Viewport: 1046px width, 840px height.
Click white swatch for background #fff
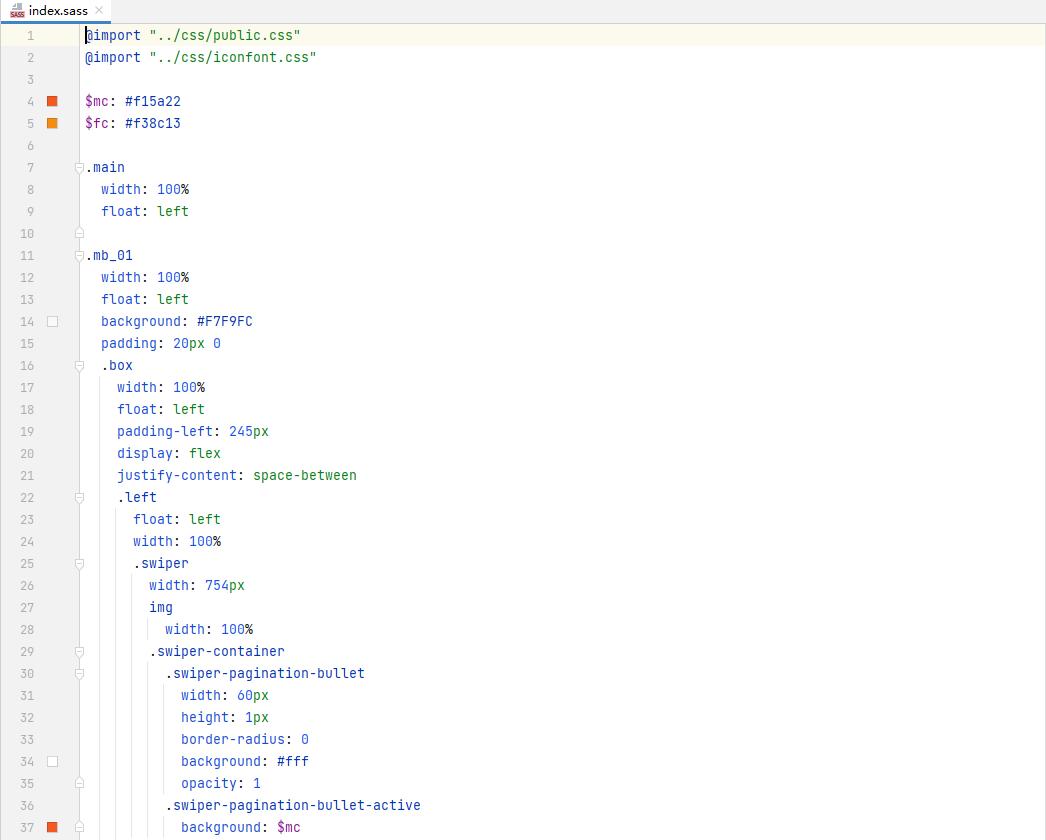pyautogui.click(x=52, y=761)
